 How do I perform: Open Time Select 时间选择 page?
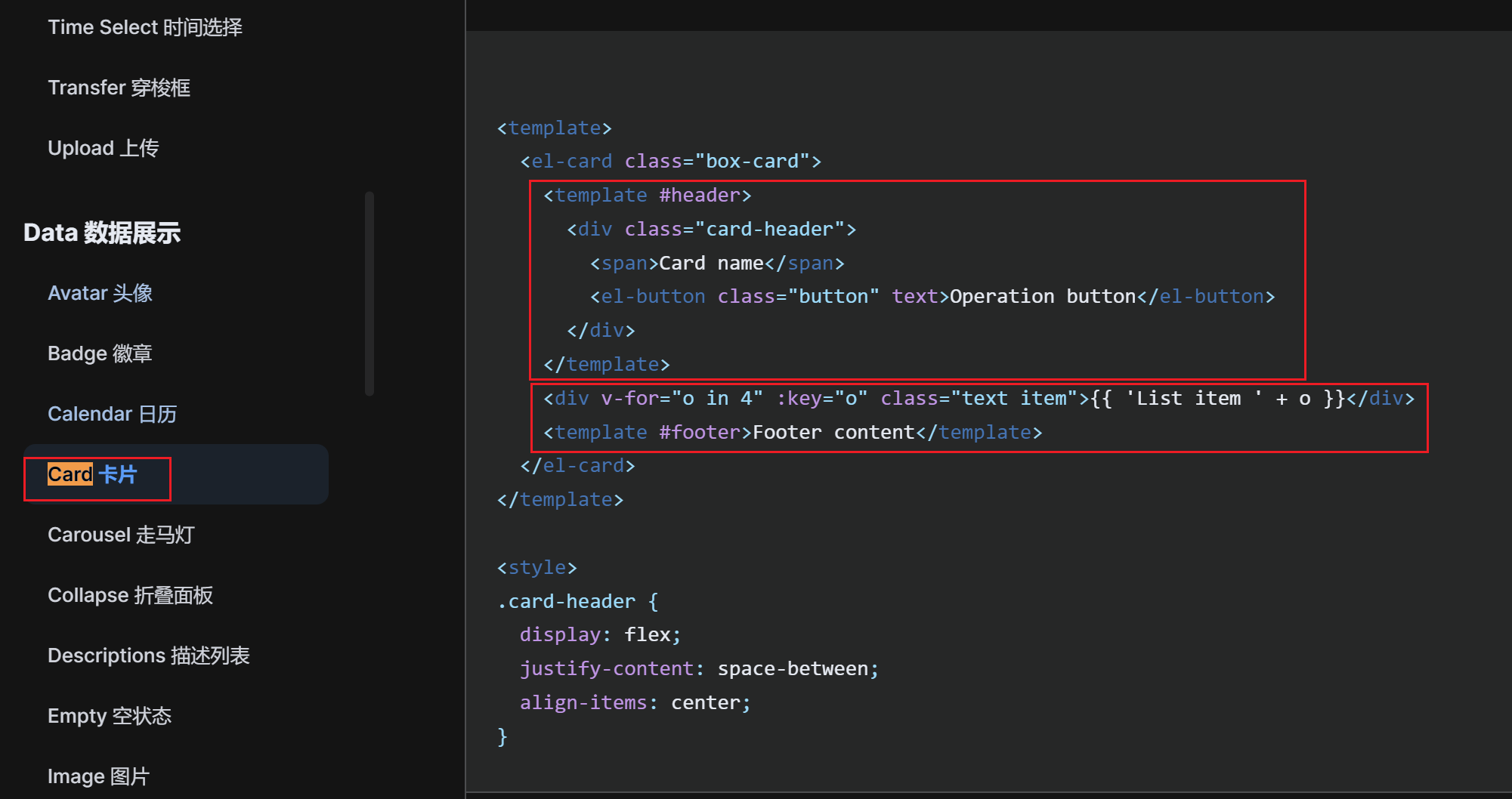tap(145, 26)
